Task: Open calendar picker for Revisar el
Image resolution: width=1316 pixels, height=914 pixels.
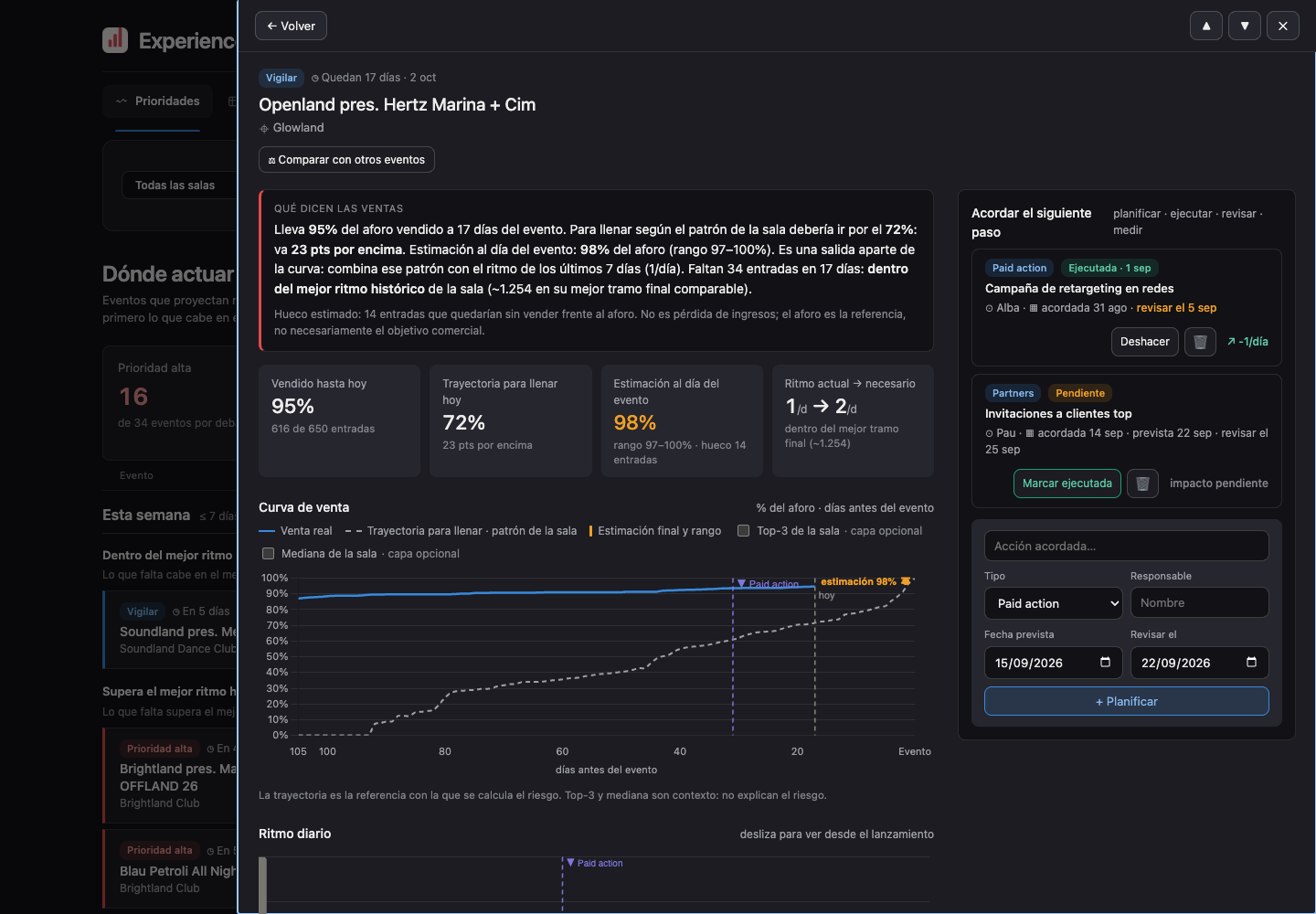Action: 1251,662
